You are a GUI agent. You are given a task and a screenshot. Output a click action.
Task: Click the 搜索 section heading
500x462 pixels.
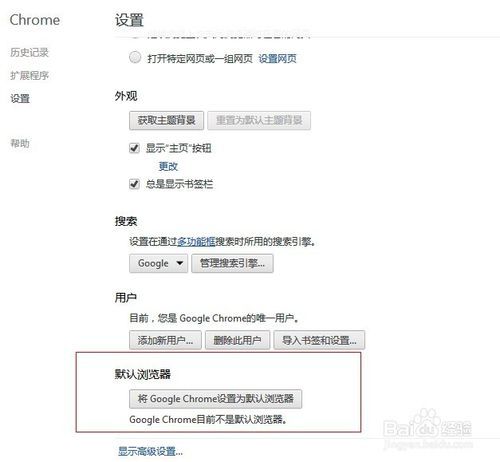126,221
